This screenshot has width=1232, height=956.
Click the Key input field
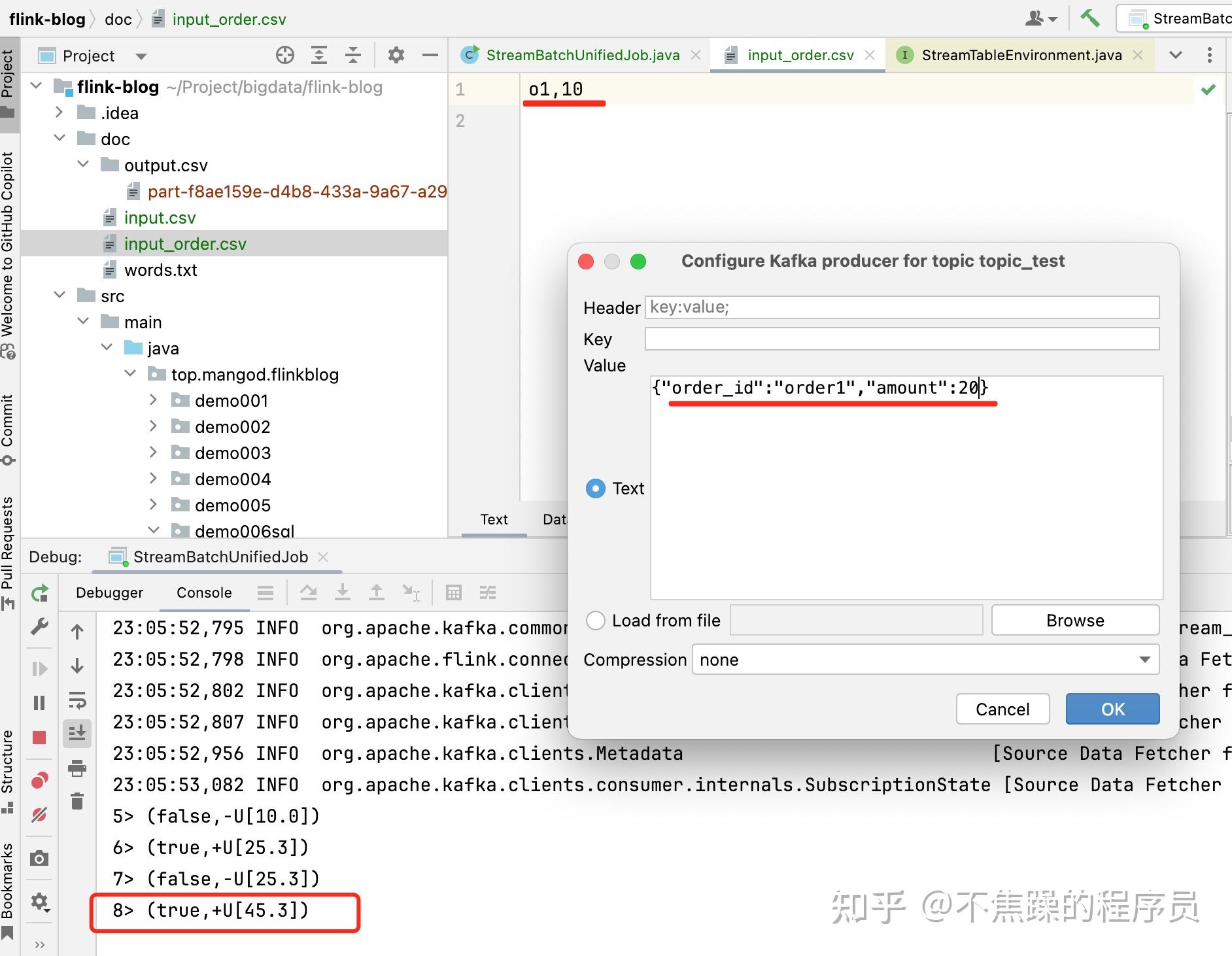(901, 339)
